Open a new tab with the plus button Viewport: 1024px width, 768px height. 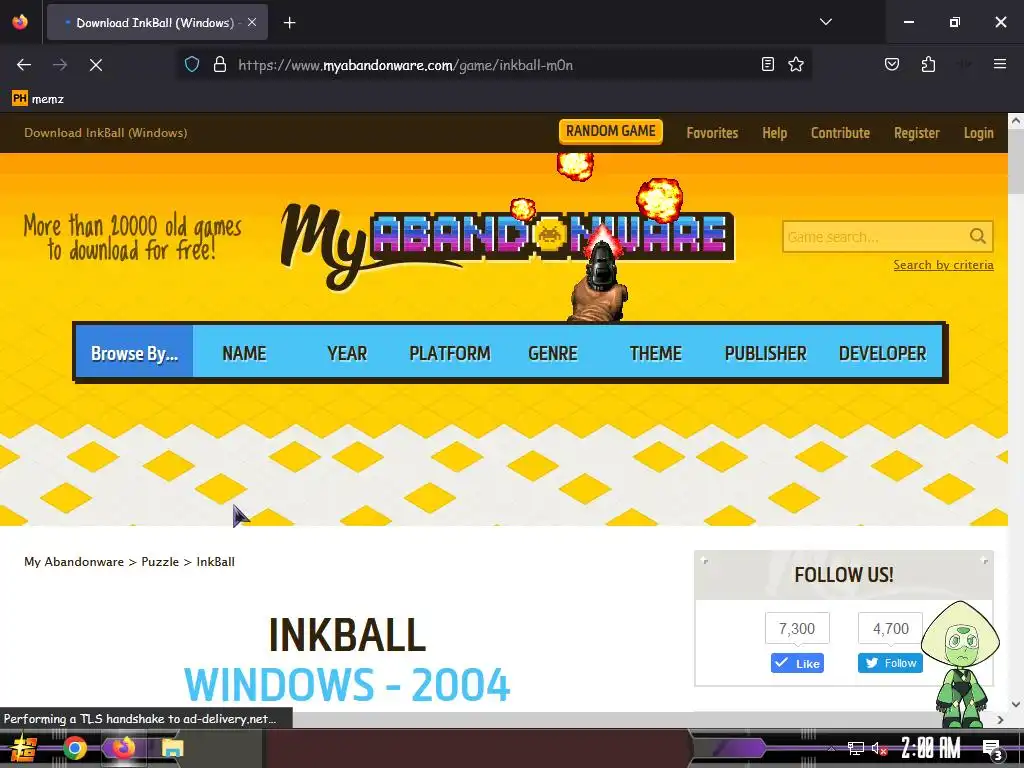click(x=289, y=23)
